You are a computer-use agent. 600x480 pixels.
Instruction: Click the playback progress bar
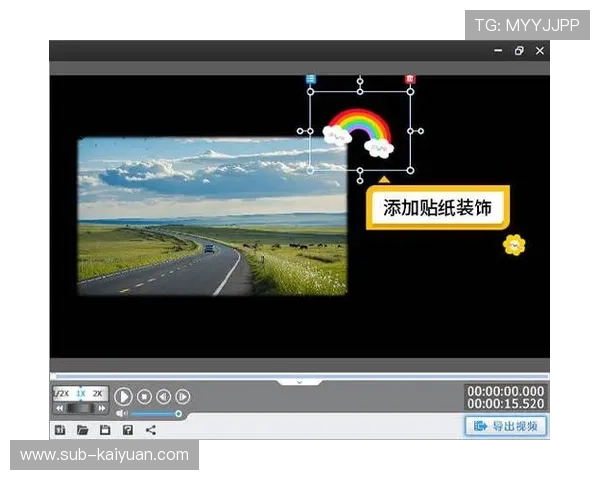tap(300, 376)
